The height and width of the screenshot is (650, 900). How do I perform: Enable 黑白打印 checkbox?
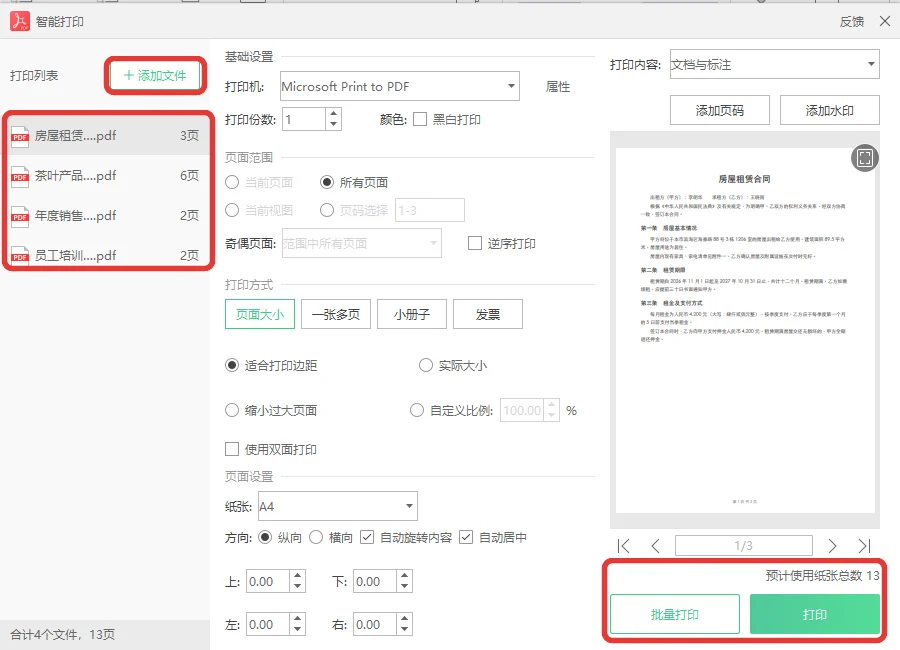pyautogui.click(x=420, y=119)
